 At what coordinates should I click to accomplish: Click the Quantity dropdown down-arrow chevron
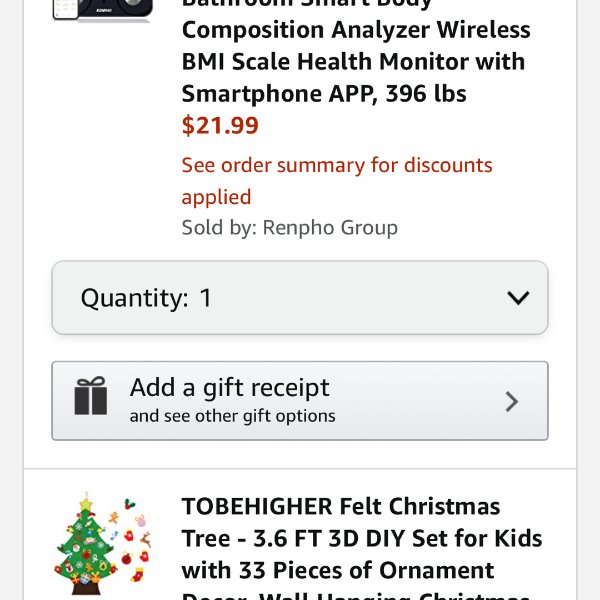(x=518, y=298)
